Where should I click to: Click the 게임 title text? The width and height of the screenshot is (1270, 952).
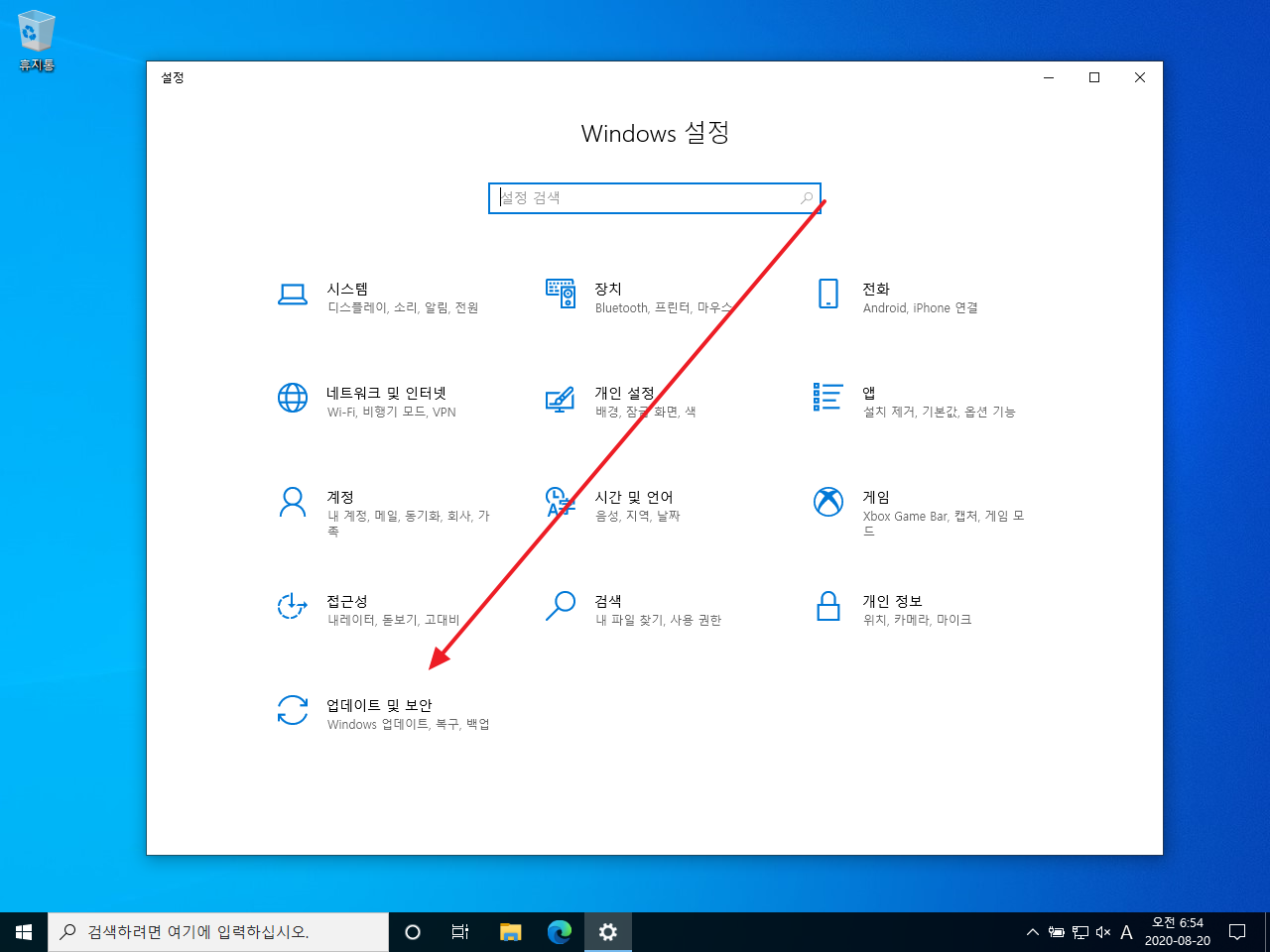[876, 497]
